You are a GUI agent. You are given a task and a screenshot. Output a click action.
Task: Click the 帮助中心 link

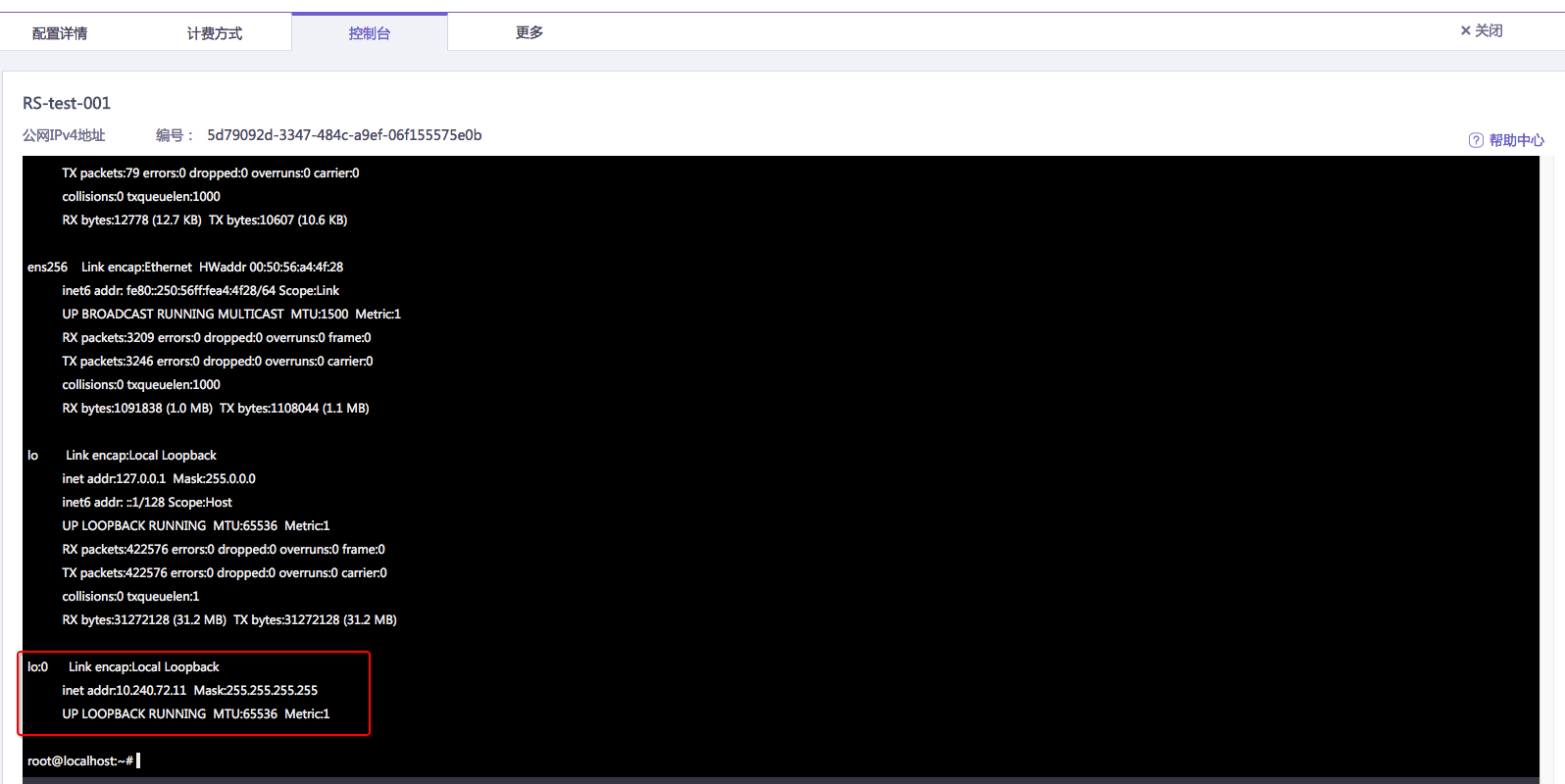[1517, 140]
